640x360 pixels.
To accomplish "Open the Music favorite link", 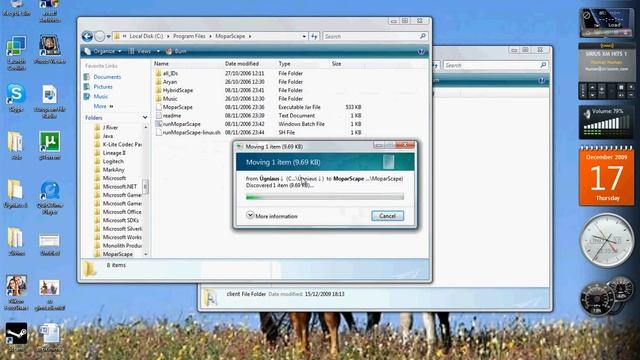I will [100, 96].
